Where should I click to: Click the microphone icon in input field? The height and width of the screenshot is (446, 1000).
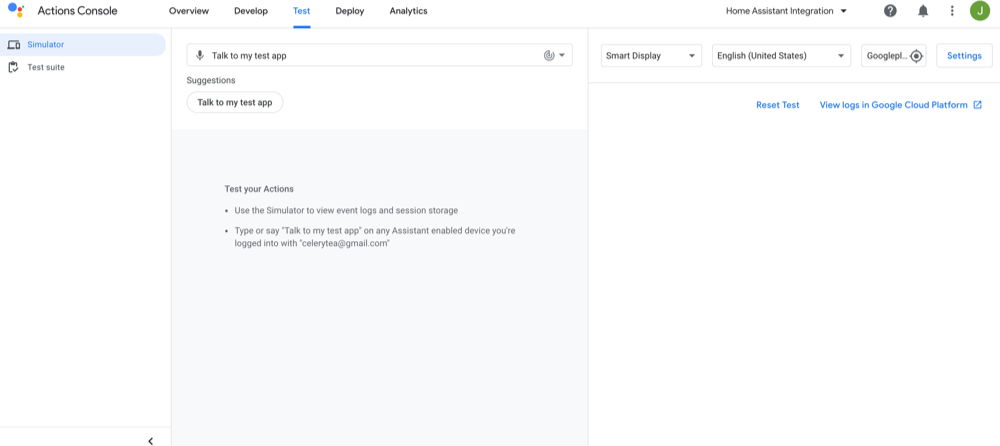tap(200, 56)
